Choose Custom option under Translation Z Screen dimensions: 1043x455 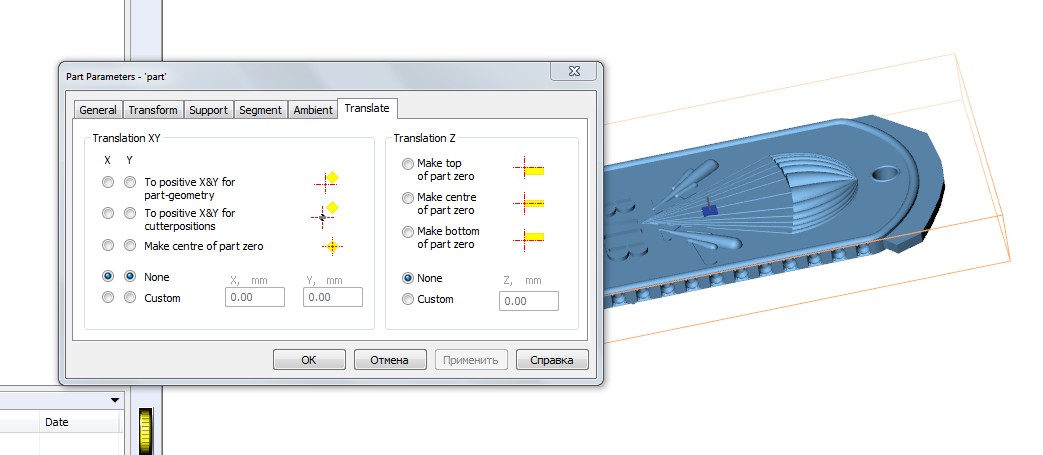(x=407, y=299)
